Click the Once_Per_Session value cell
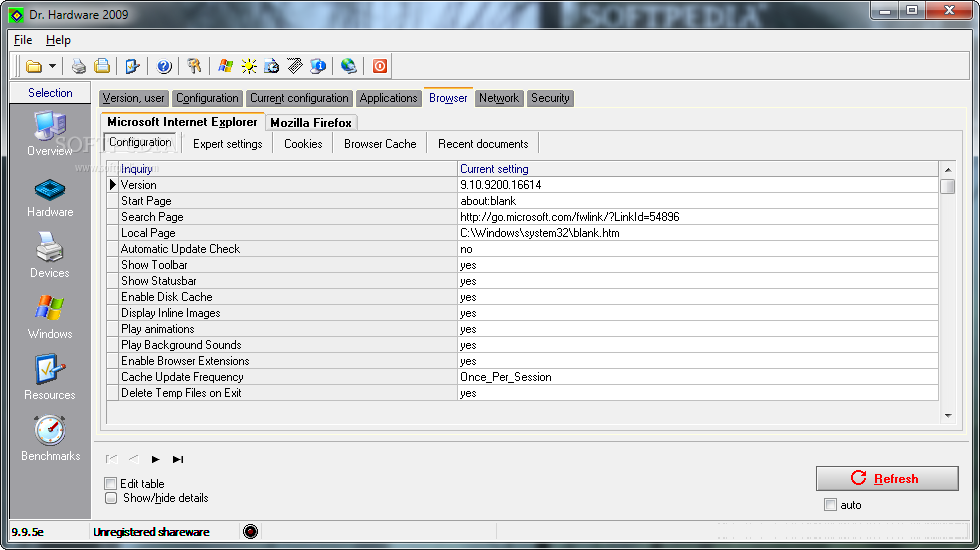This screenshot has height=550, width=980. pyautogui.click(x=698, y=377)
